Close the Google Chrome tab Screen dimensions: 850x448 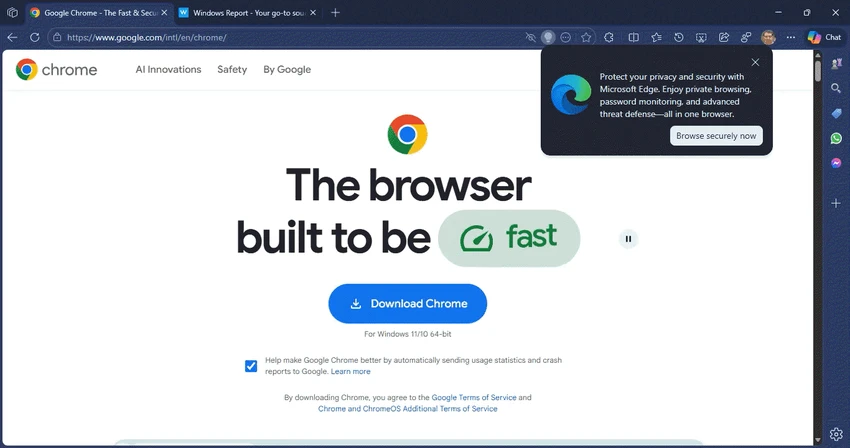pos(164,12)
